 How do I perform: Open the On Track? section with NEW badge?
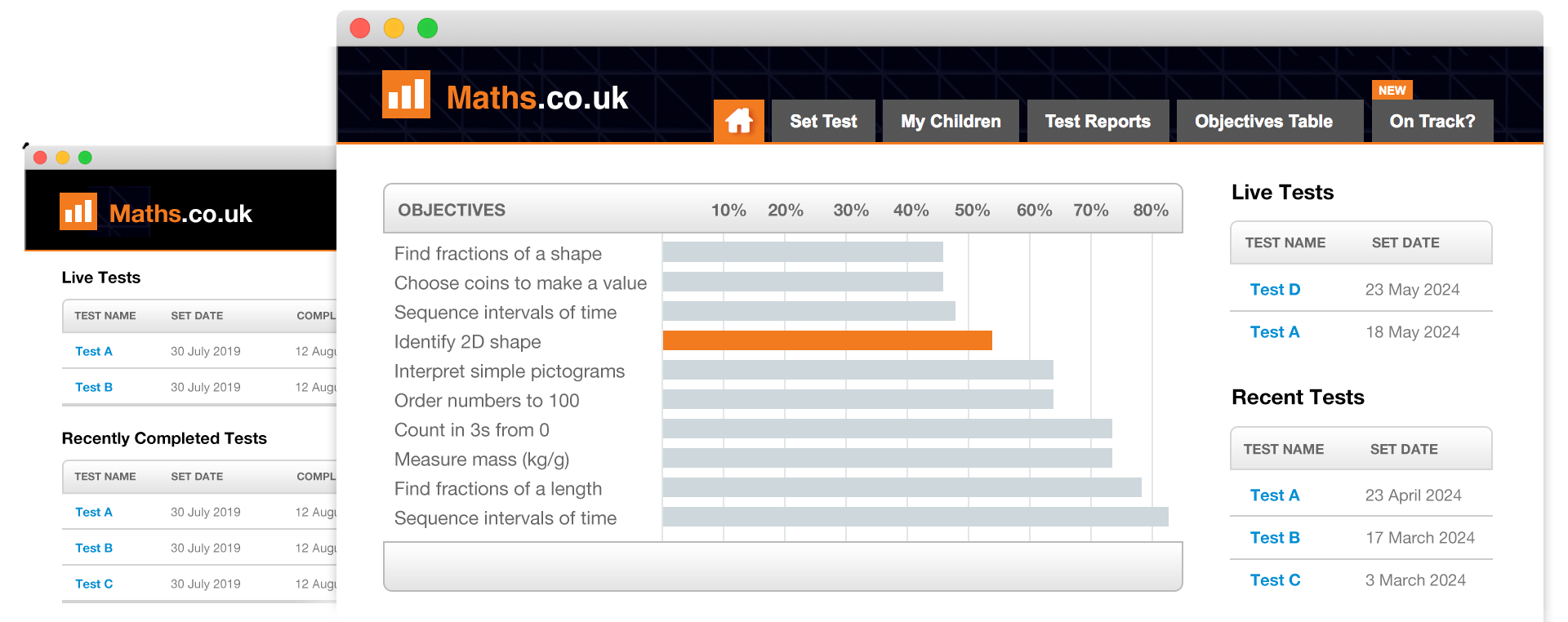(x=1432, y=121)
